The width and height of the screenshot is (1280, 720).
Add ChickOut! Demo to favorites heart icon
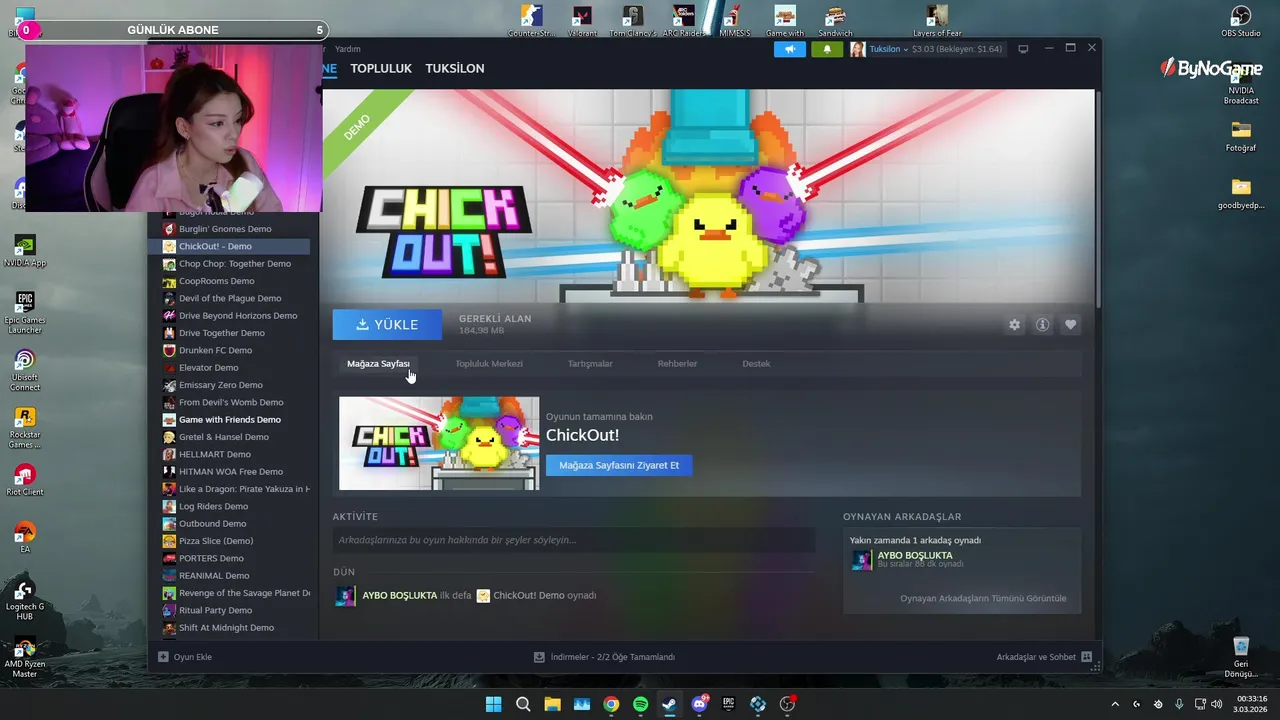tap(1070, 325)
